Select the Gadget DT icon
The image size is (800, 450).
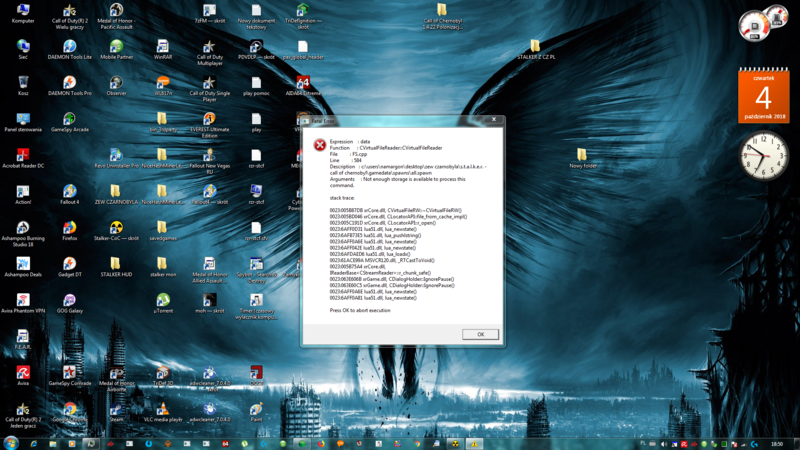point(70,267)
